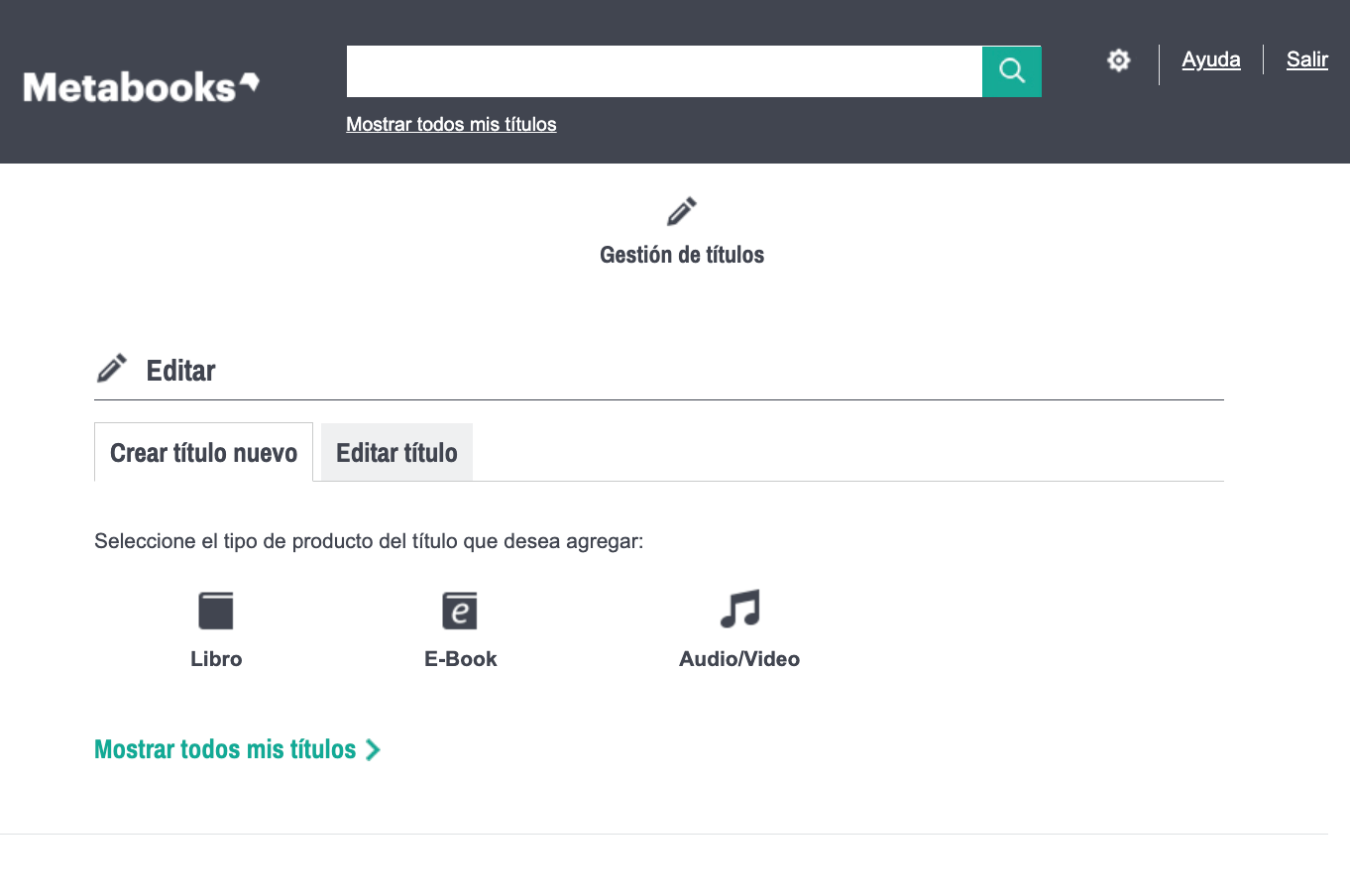Click the chevron after green Mostrar todos link
Image resolution: width=1350 pixels, height=896 pixels.
pyautogui.click(x=373, y=750)
